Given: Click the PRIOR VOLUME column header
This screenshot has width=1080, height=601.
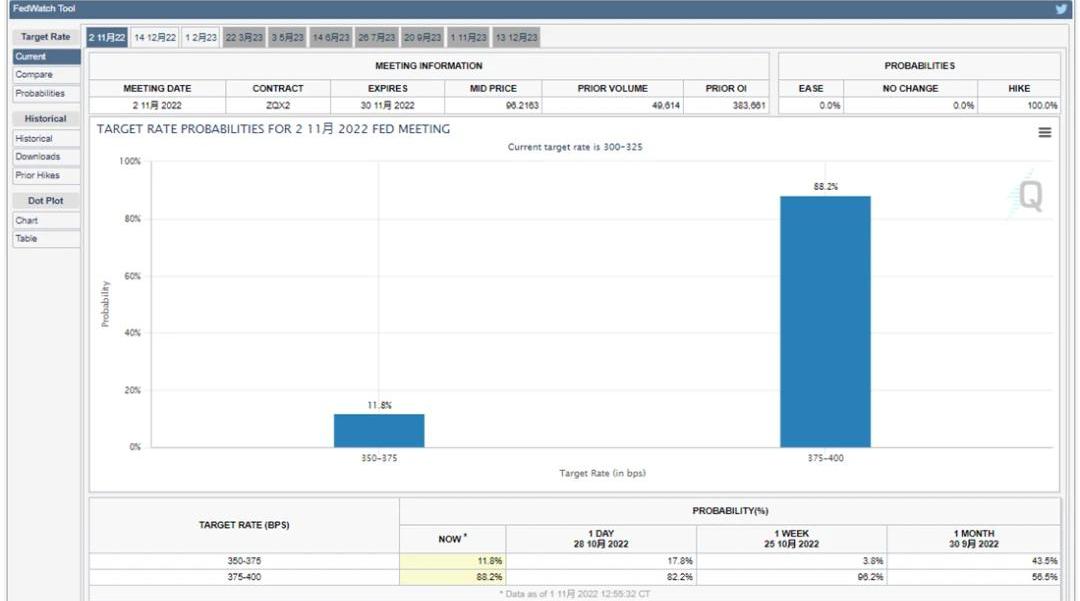Looking at the screenshot, I should [612, 88].
